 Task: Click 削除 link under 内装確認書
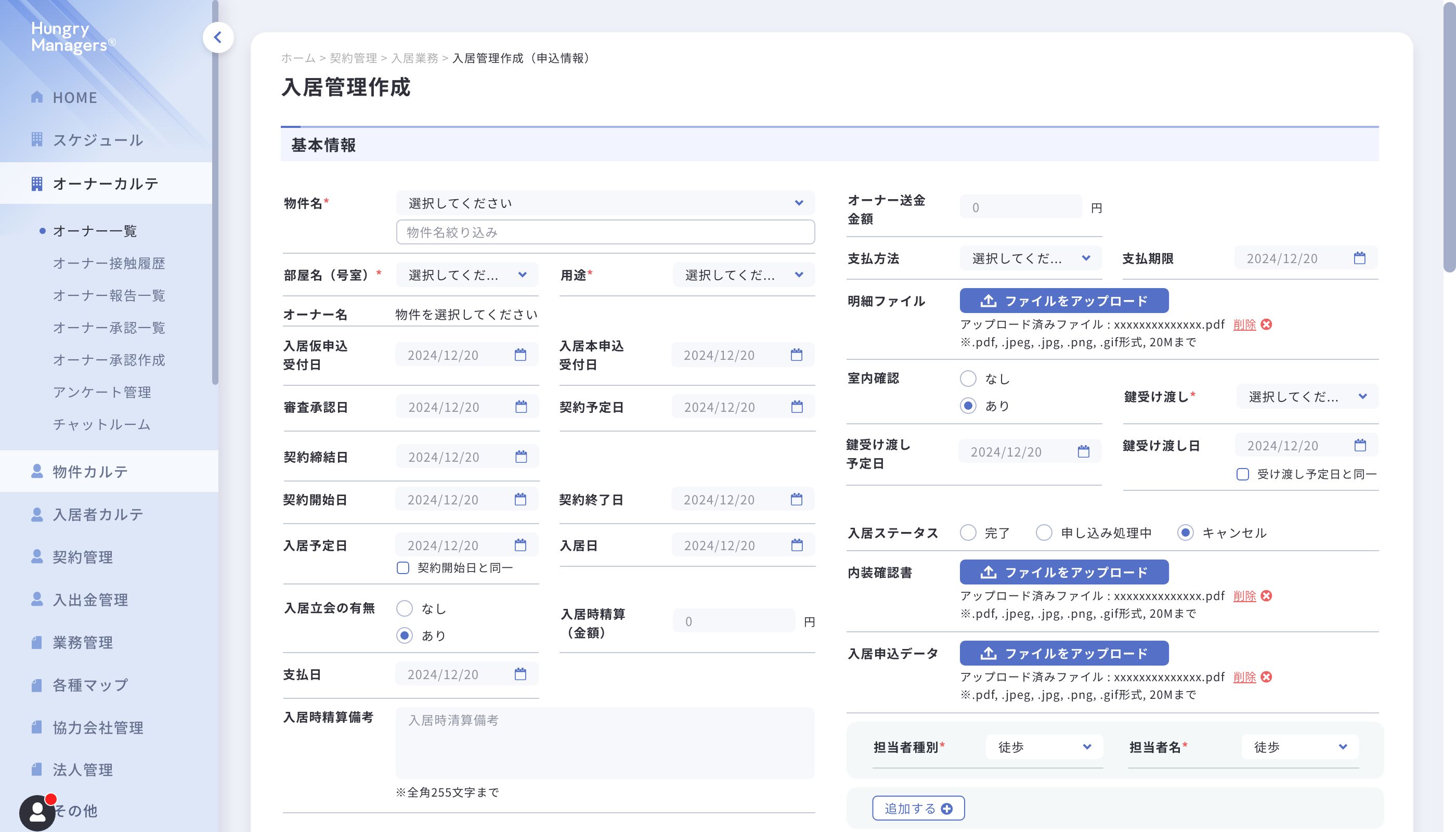1244,596
